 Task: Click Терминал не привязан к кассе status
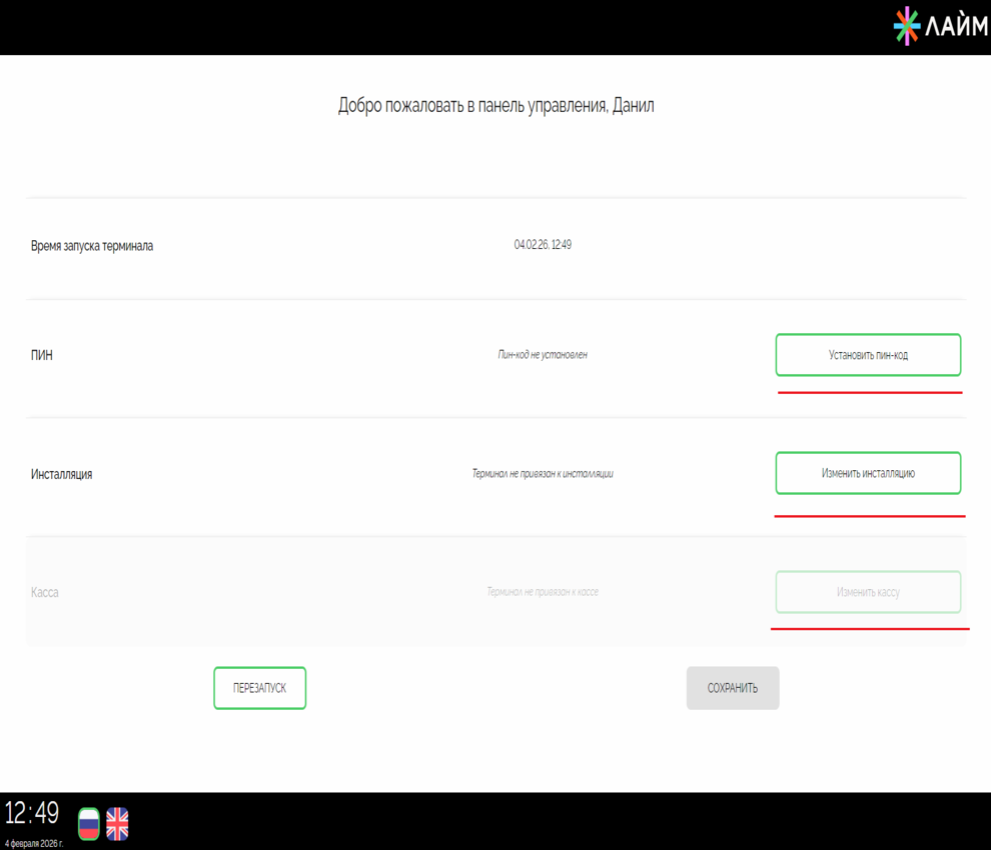pyautogui.click(x=542, y=592)
